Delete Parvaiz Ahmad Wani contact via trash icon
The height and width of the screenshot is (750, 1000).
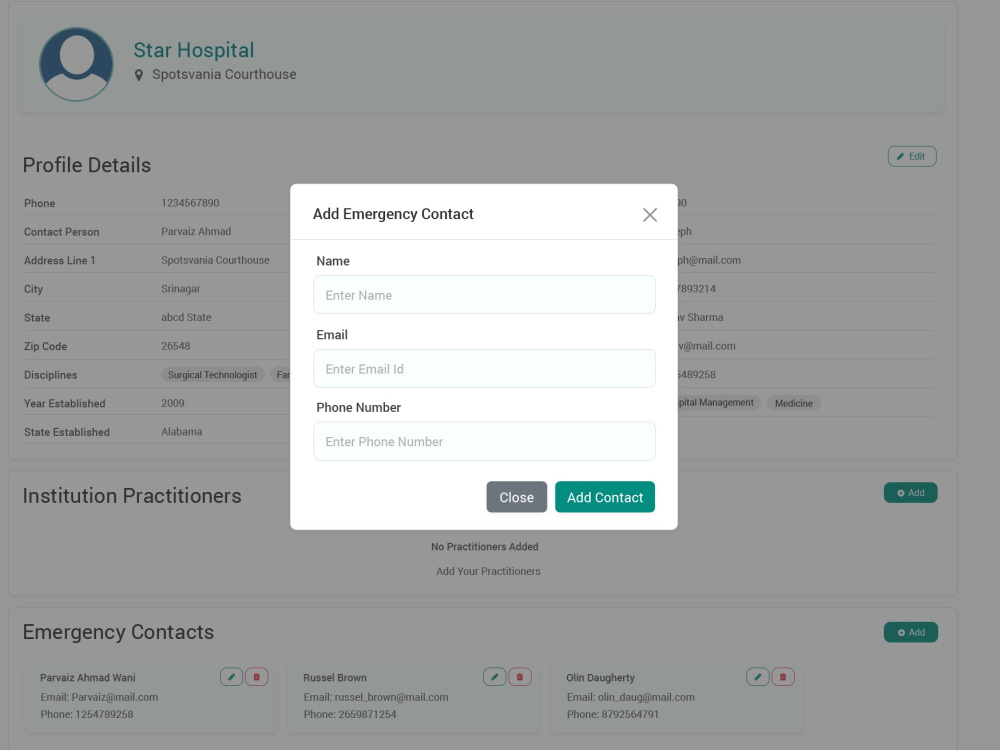(256, 677)
